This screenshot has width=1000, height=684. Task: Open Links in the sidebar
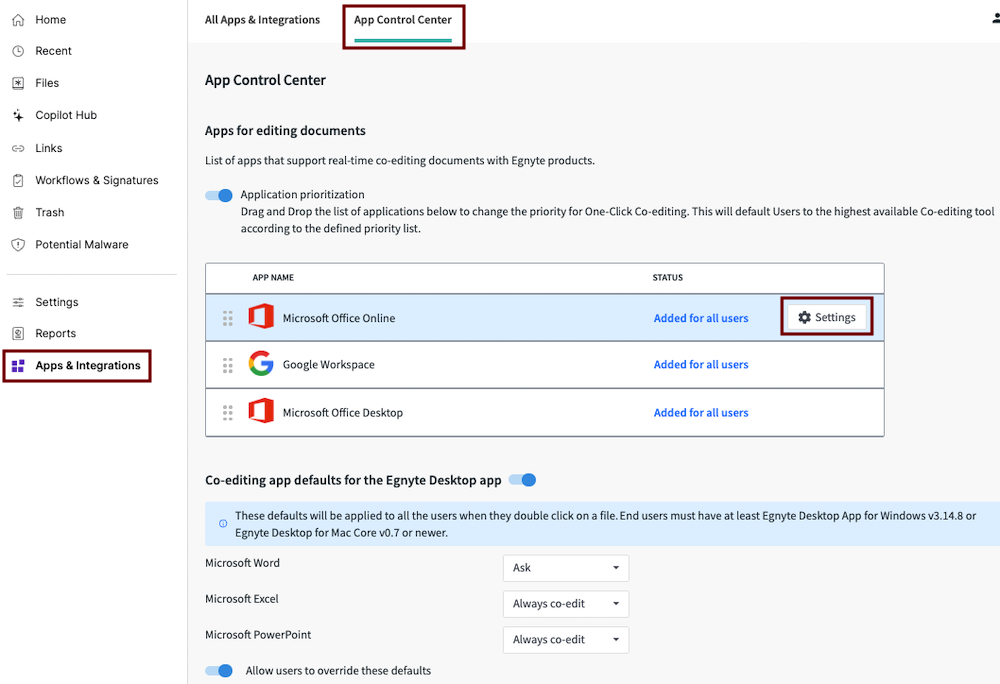pyautogui.click(x=49, y=148)
